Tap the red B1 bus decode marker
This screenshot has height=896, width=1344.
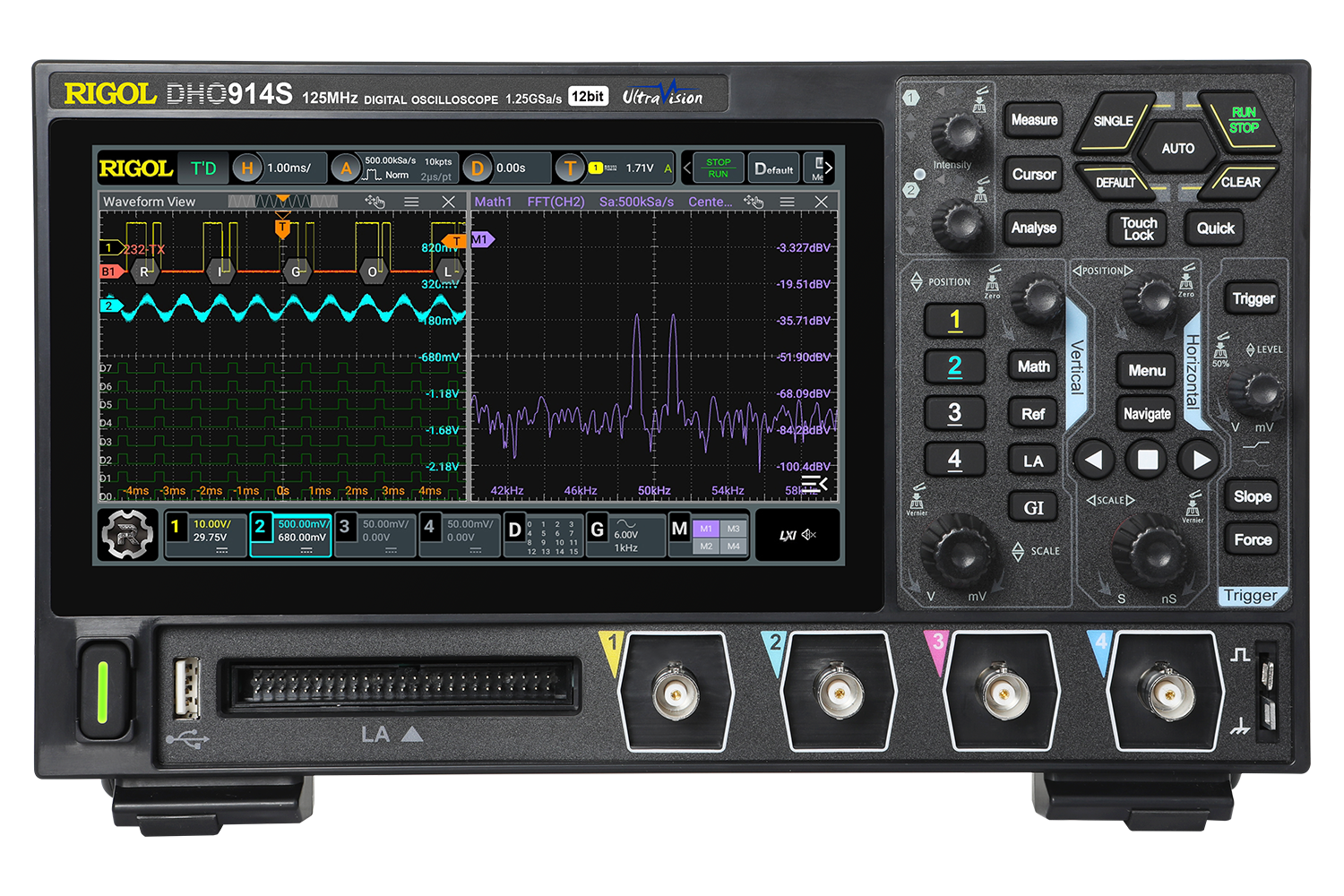click(x=111, y=271)
